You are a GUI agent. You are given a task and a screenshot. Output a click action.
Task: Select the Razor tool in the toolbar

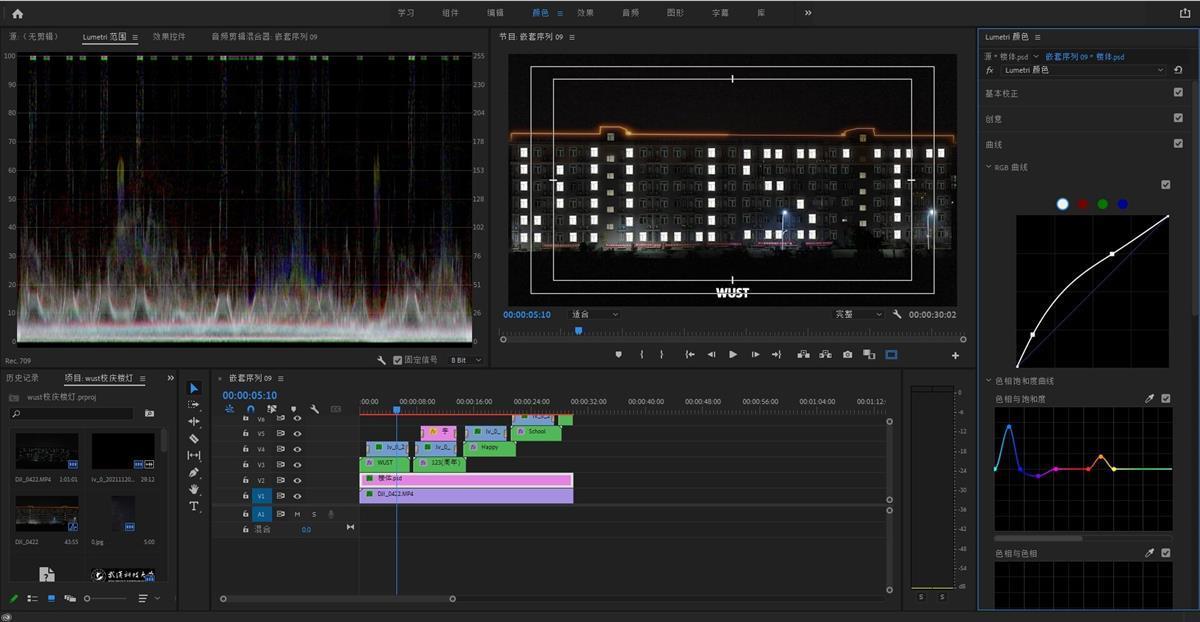click(194, 438)
